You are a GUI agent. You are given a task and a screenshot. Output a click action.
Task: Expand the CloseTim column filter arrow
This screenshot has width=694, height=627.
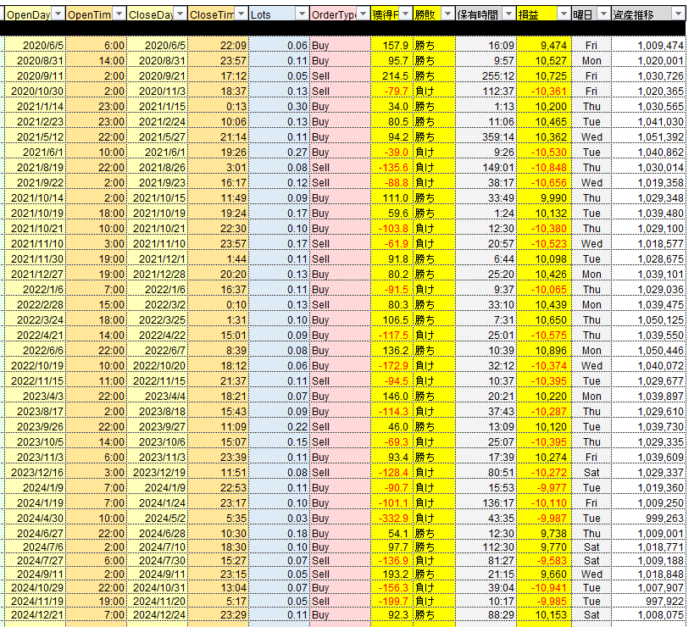tap(240, 14)
